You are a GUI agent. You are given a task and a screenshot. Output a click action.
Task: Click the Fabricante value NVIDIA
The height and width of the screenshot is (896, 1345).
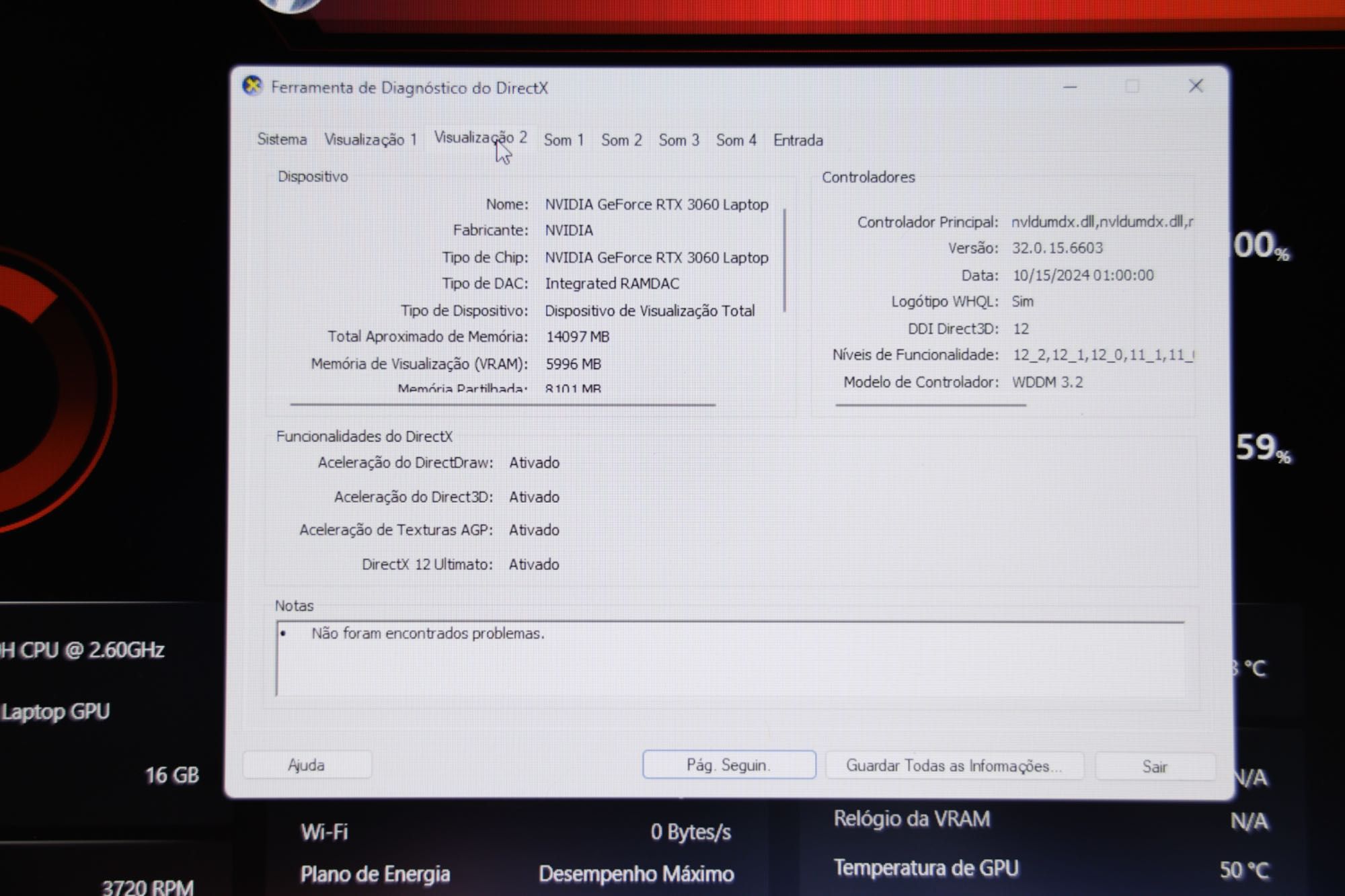pyautogui.click(x=569, y=231)
